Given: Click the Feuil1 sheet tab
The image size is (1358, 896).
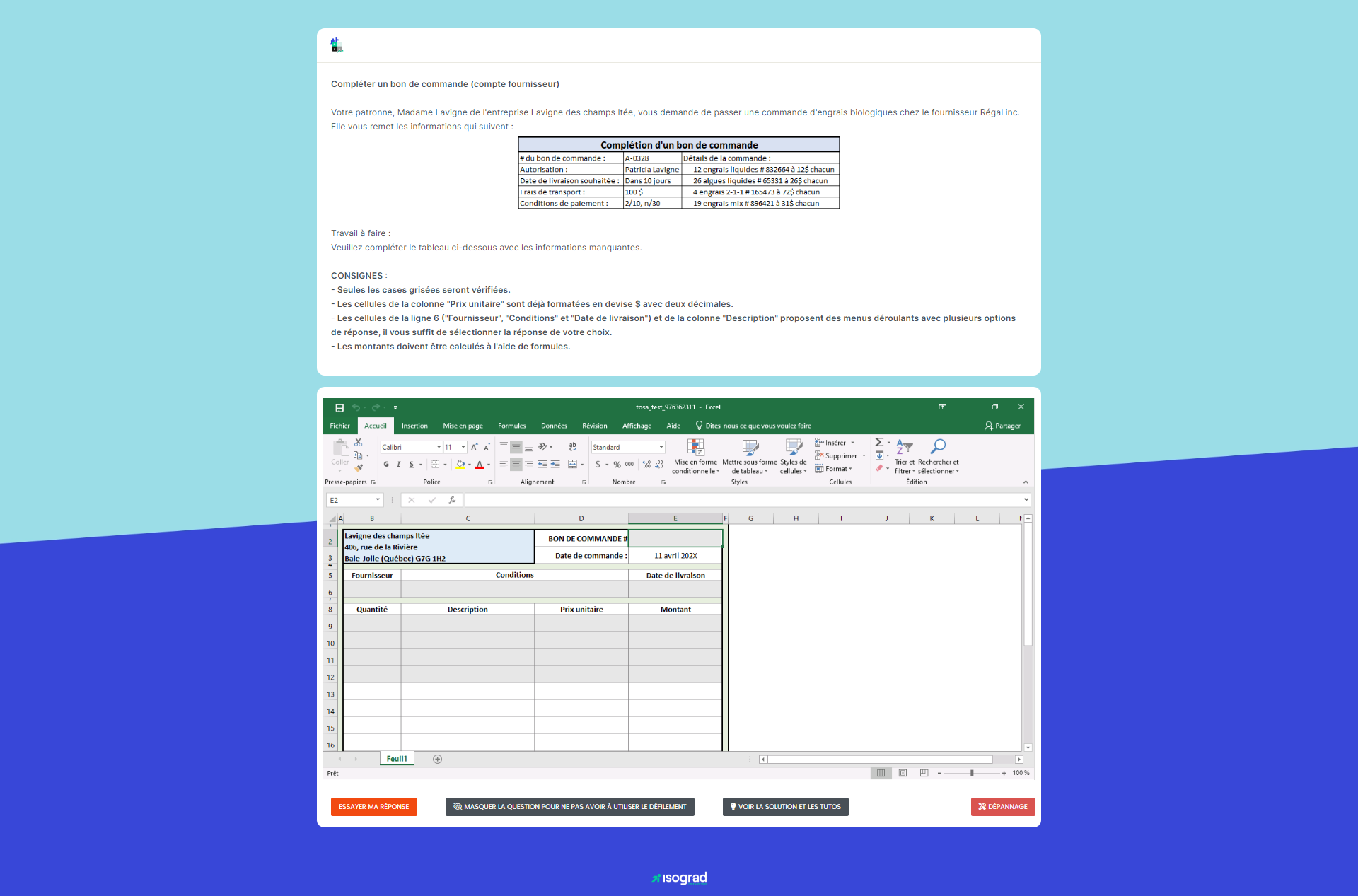Looking at the screenshot, I should coord(397,759).
